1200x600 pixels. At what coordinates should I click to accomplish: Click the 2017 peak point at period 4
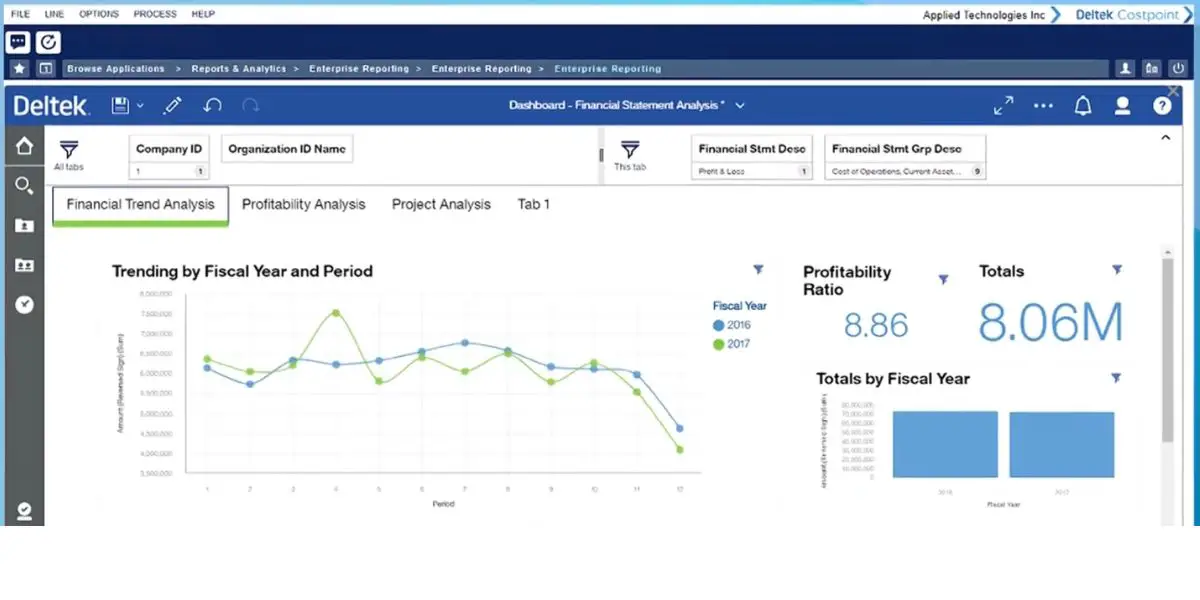point(336,313)
